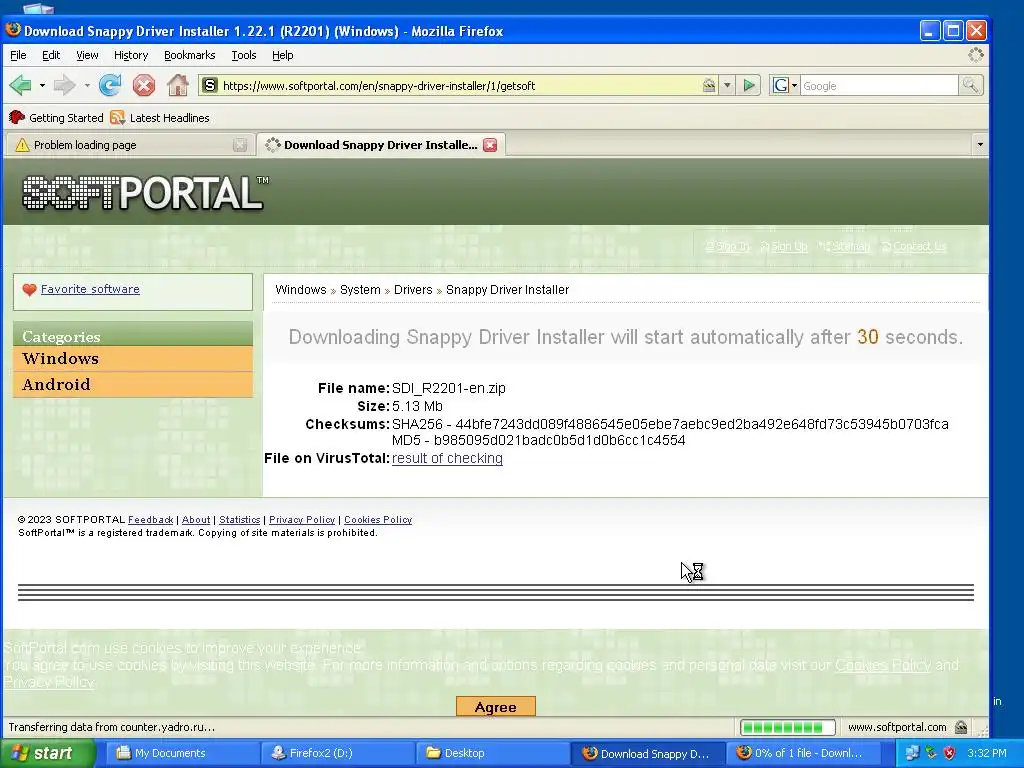
Task: Click the Go green arrow button
Action: [749, 86]
